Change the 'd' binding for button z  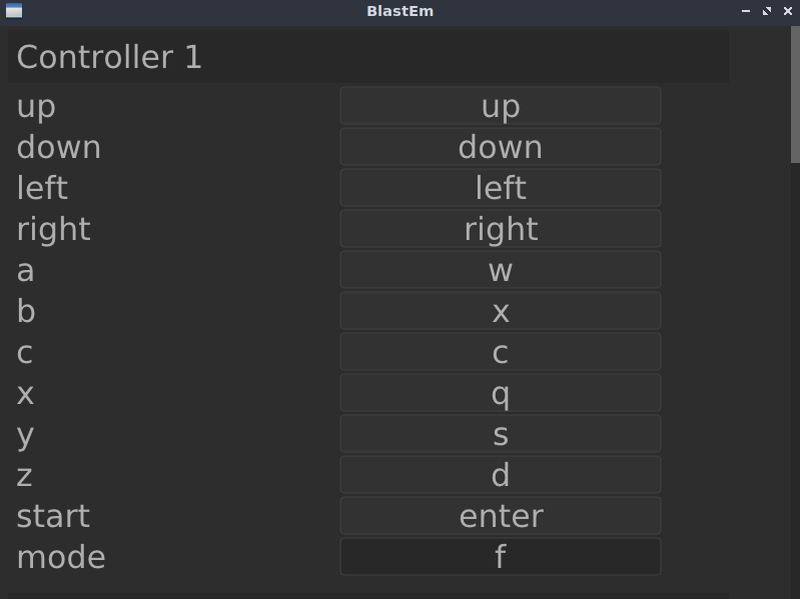[500, 475]
